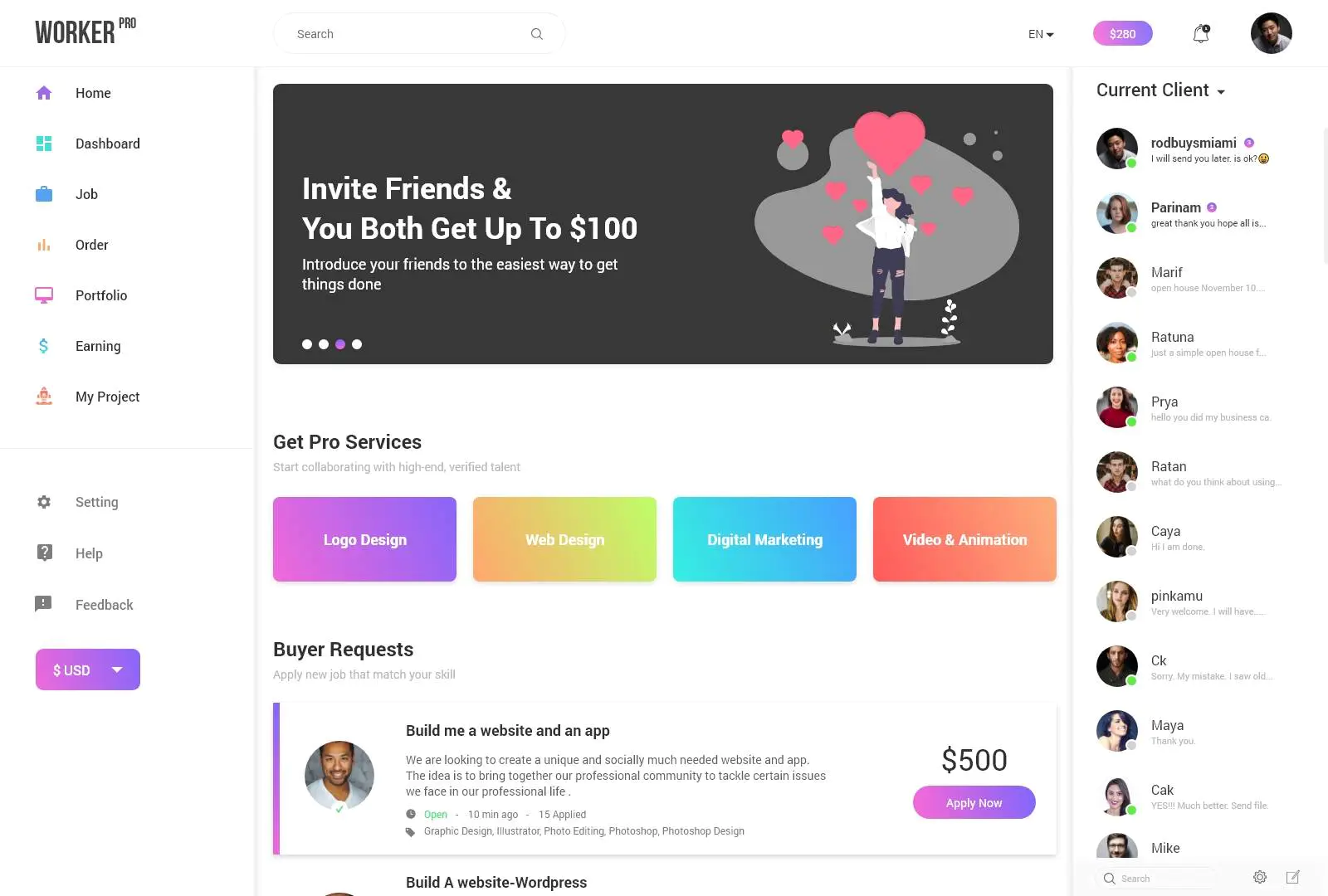Open the EN language dropdown

[x=1041, y=34]
